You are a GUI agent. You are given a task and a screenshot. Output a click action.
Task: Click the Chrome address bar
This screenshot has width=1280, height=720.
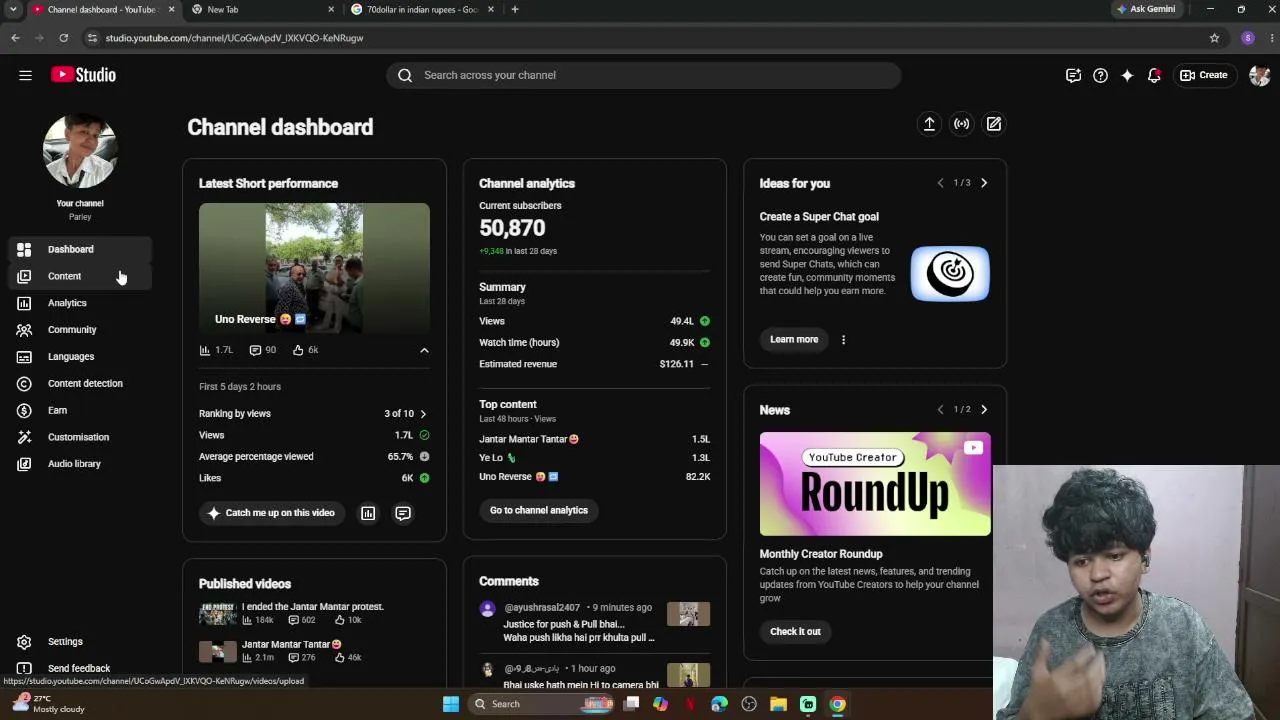pos(640,38)
